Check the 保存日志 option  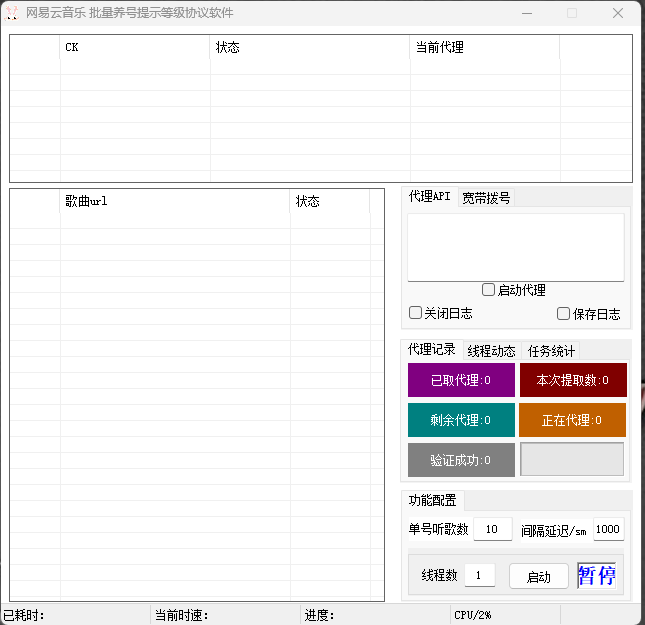click(564, 313)
